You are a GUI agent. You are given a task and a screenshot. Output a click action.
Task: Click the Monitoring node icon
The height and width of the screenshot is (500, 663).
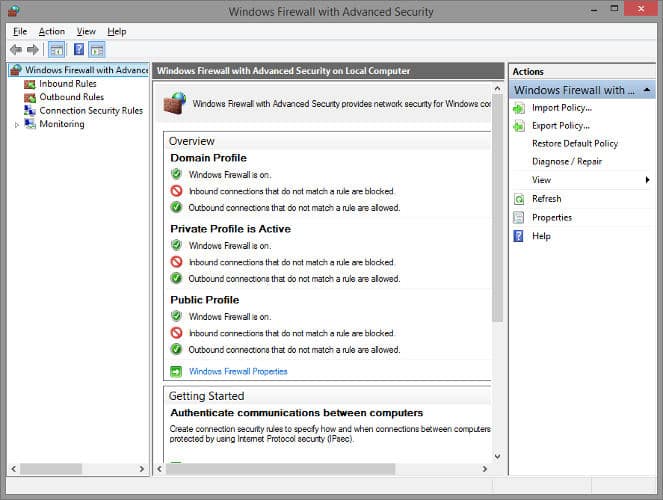pos(30,124)
